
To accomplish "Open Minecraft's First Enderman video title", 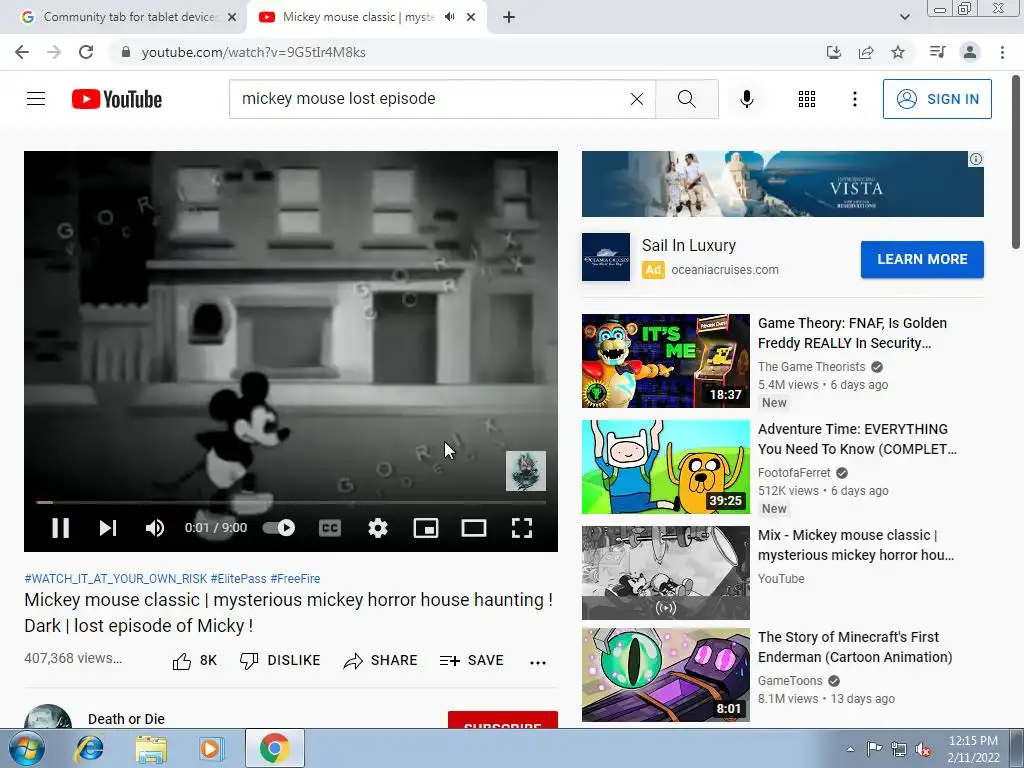I will tap(855, 647).
